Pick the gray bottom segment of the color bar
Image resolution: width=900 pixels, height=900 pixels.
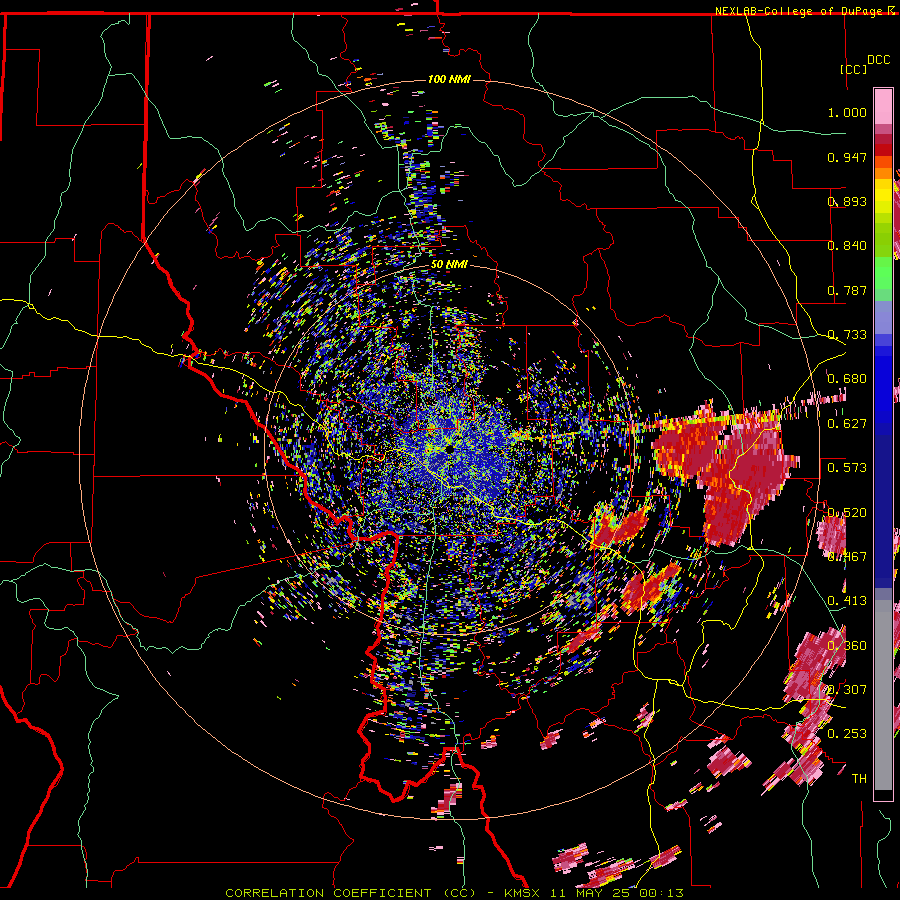pyautogui.click(x=883, y=695)
